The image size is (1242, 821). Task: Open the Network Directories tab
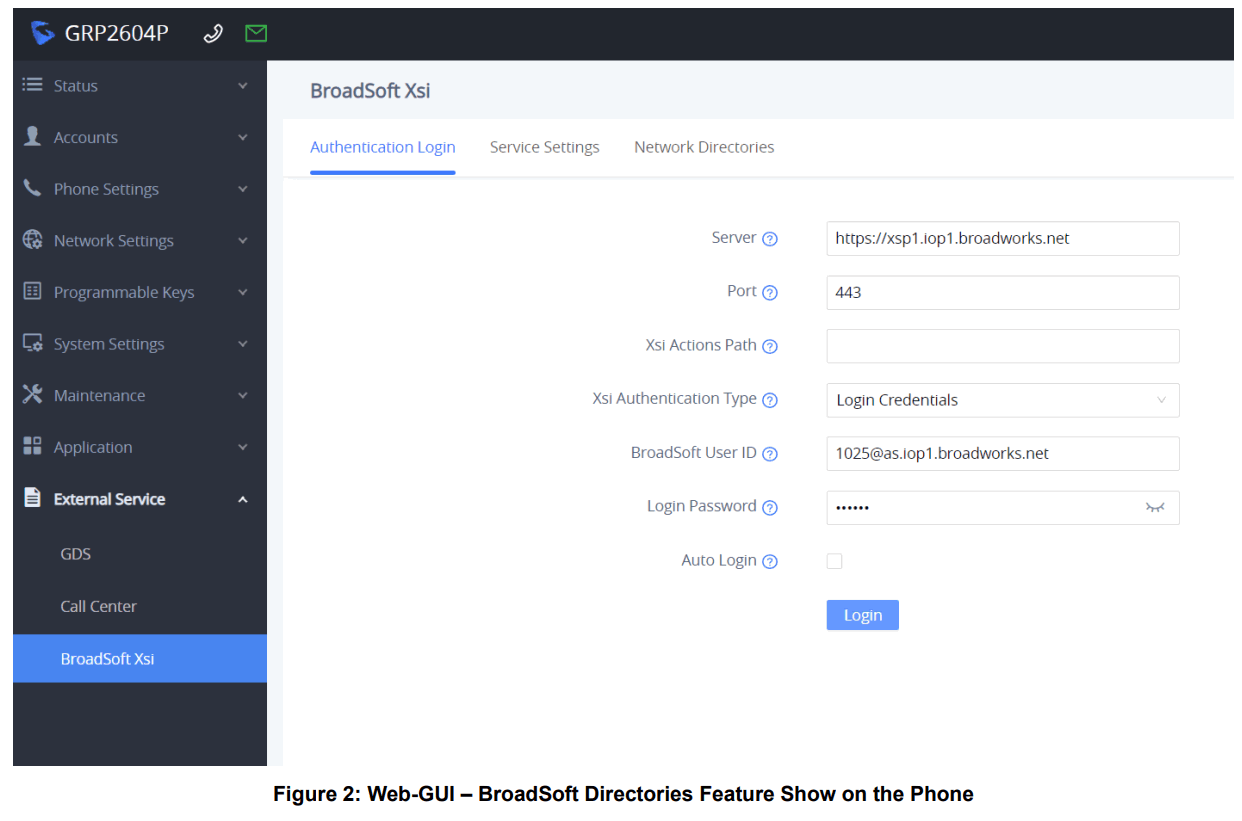click(704, 147)
